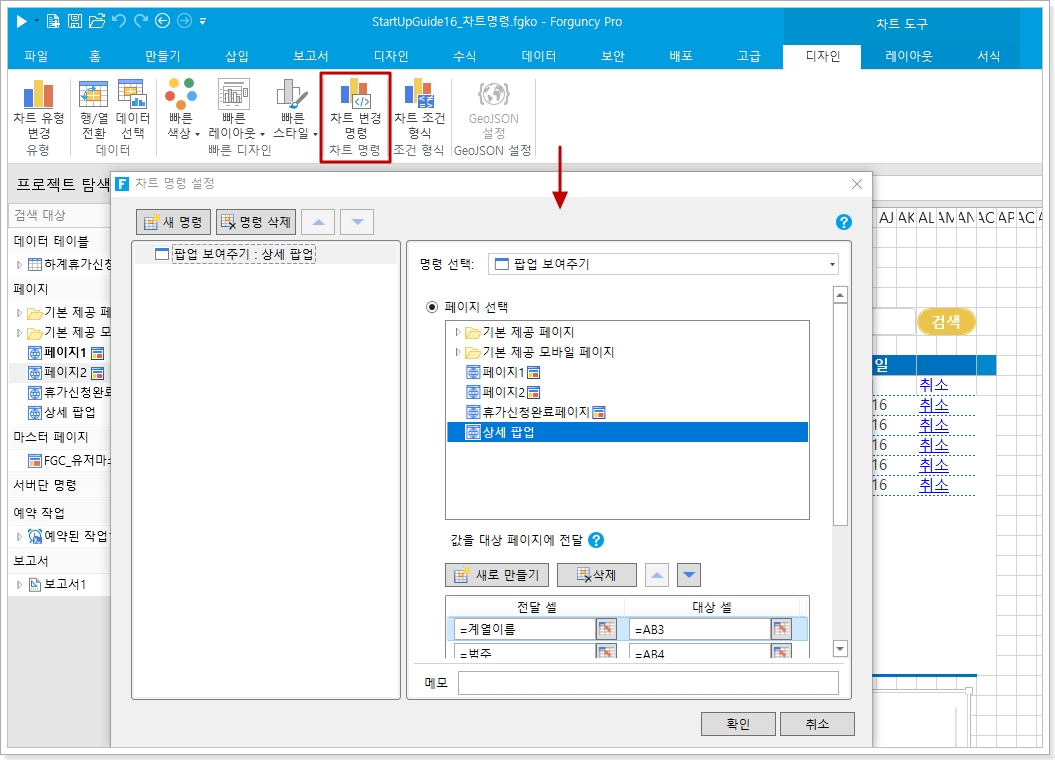Click the 확인 button
The image size is (1055, 760).
[737, 724]
